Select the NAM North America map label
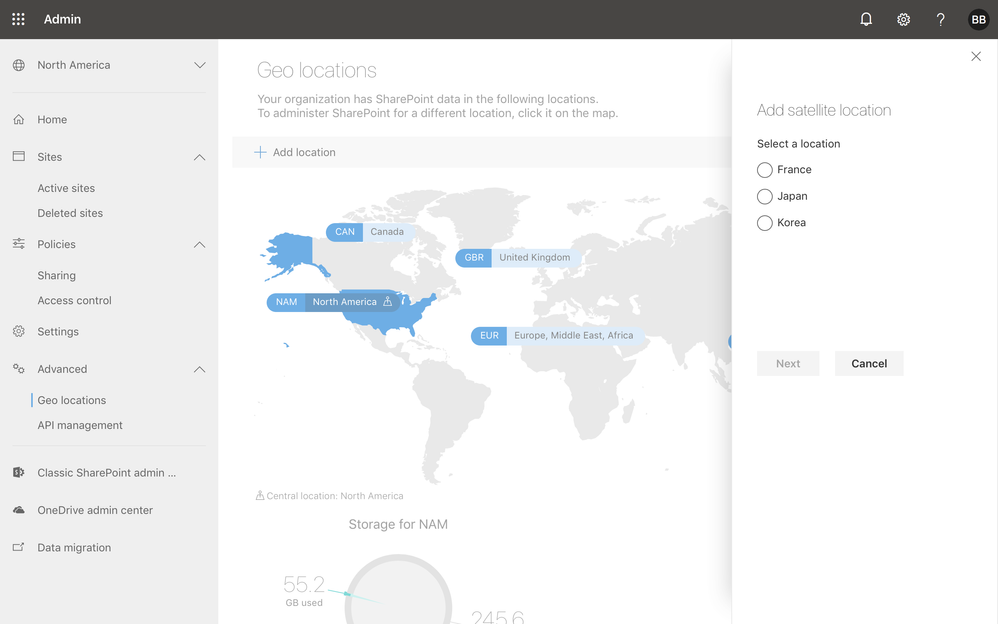The width and height of the screenshot is (998, 624). point(334,302)
